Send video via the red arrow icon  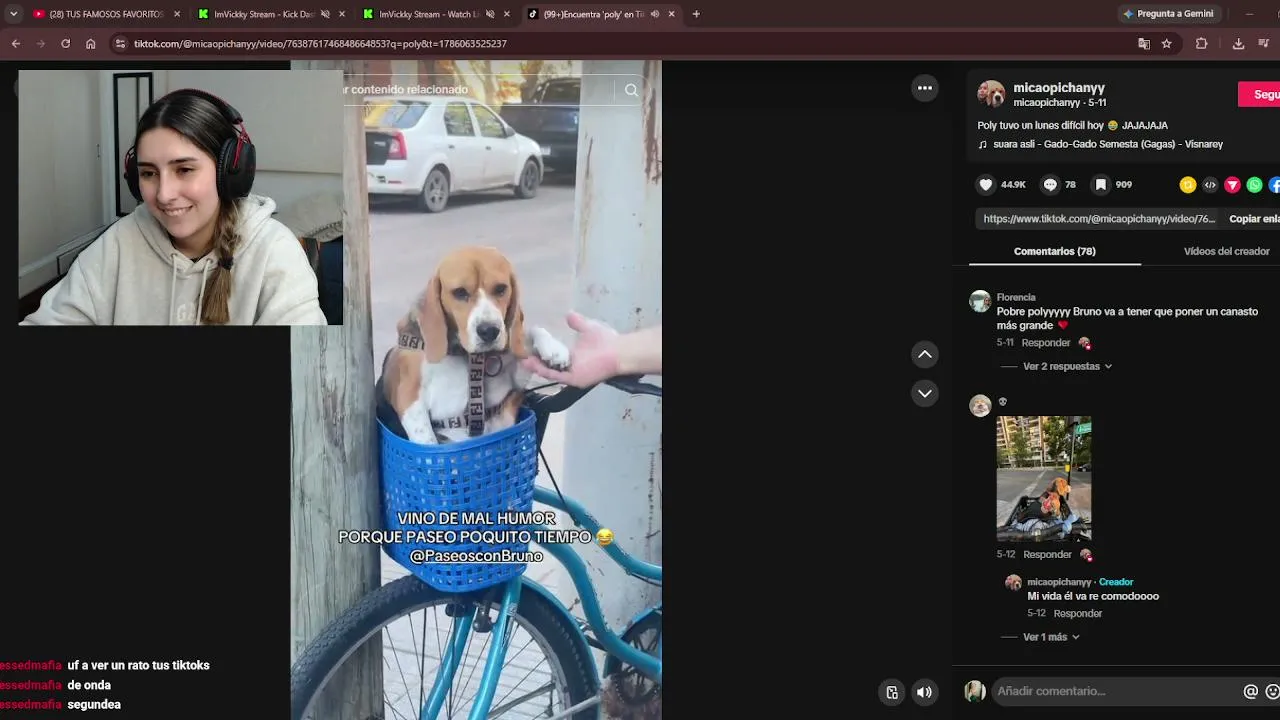pyautogui.click(x=1232, y=185)
